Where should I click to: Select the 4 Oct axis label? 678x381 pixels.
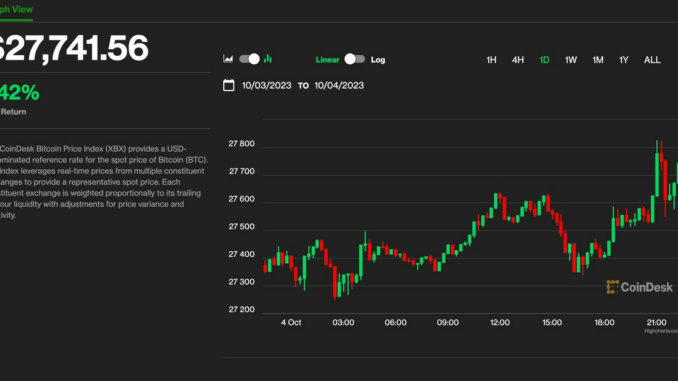point(291,323)
